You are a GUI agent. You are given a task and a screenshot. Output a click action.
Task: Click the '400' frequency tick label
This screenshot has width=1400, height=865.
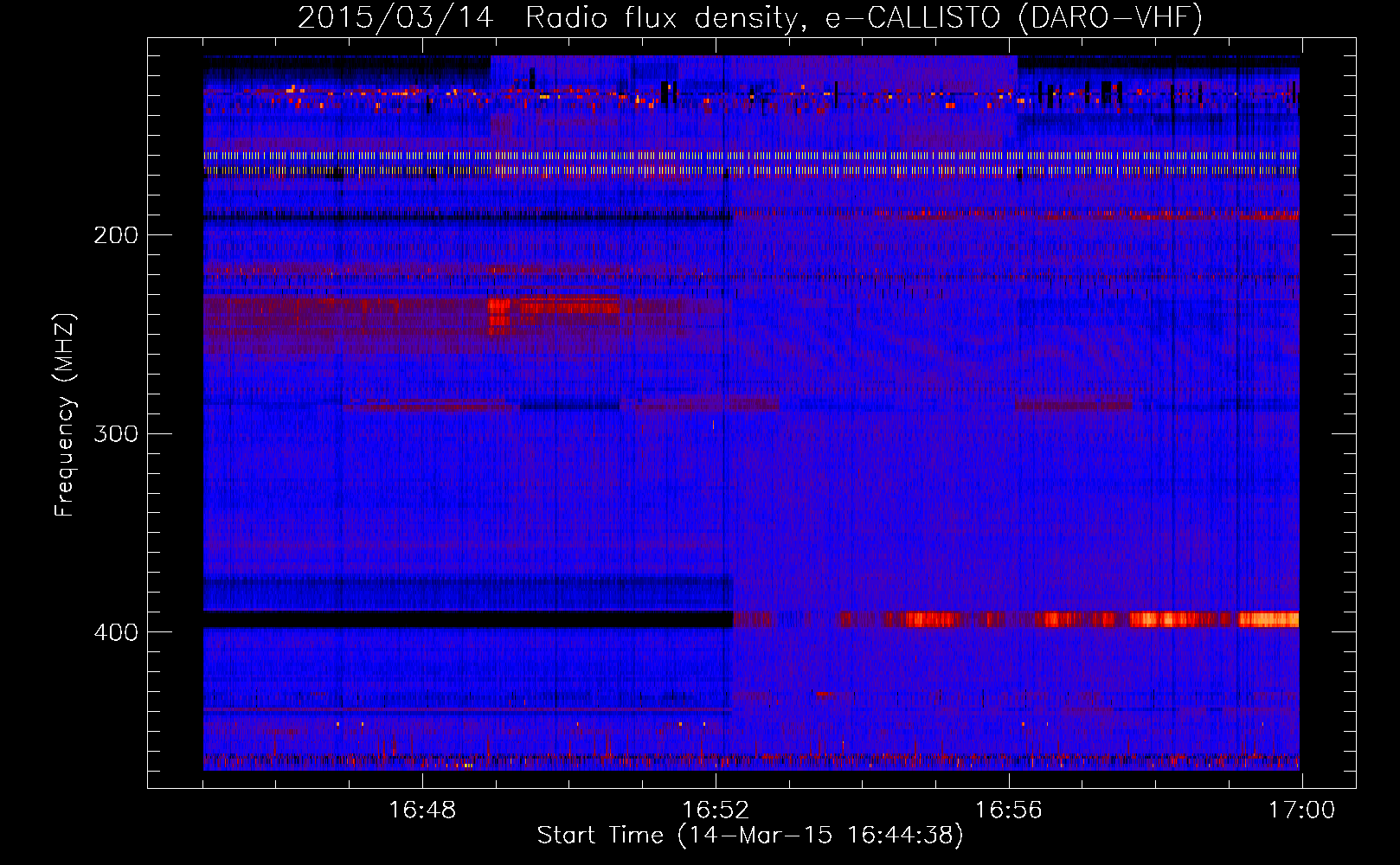pyautogui.click(x=115, y=632)
